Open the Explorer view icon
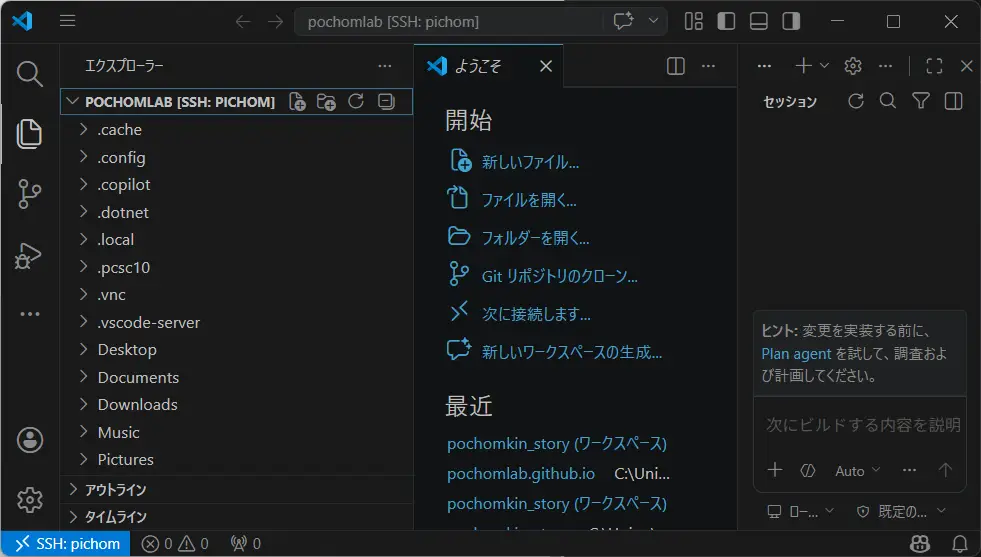This screenshot has height=557, width=981. [x=29, y=134]
